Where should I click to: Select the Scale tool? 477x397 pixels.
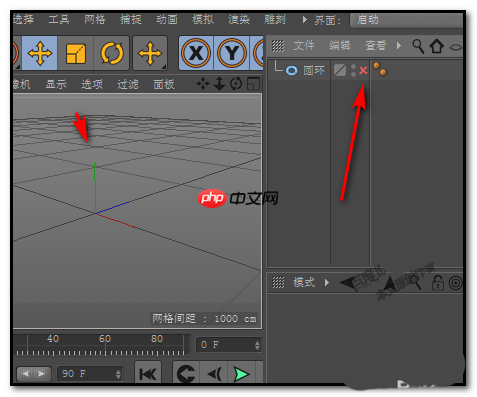76,53
